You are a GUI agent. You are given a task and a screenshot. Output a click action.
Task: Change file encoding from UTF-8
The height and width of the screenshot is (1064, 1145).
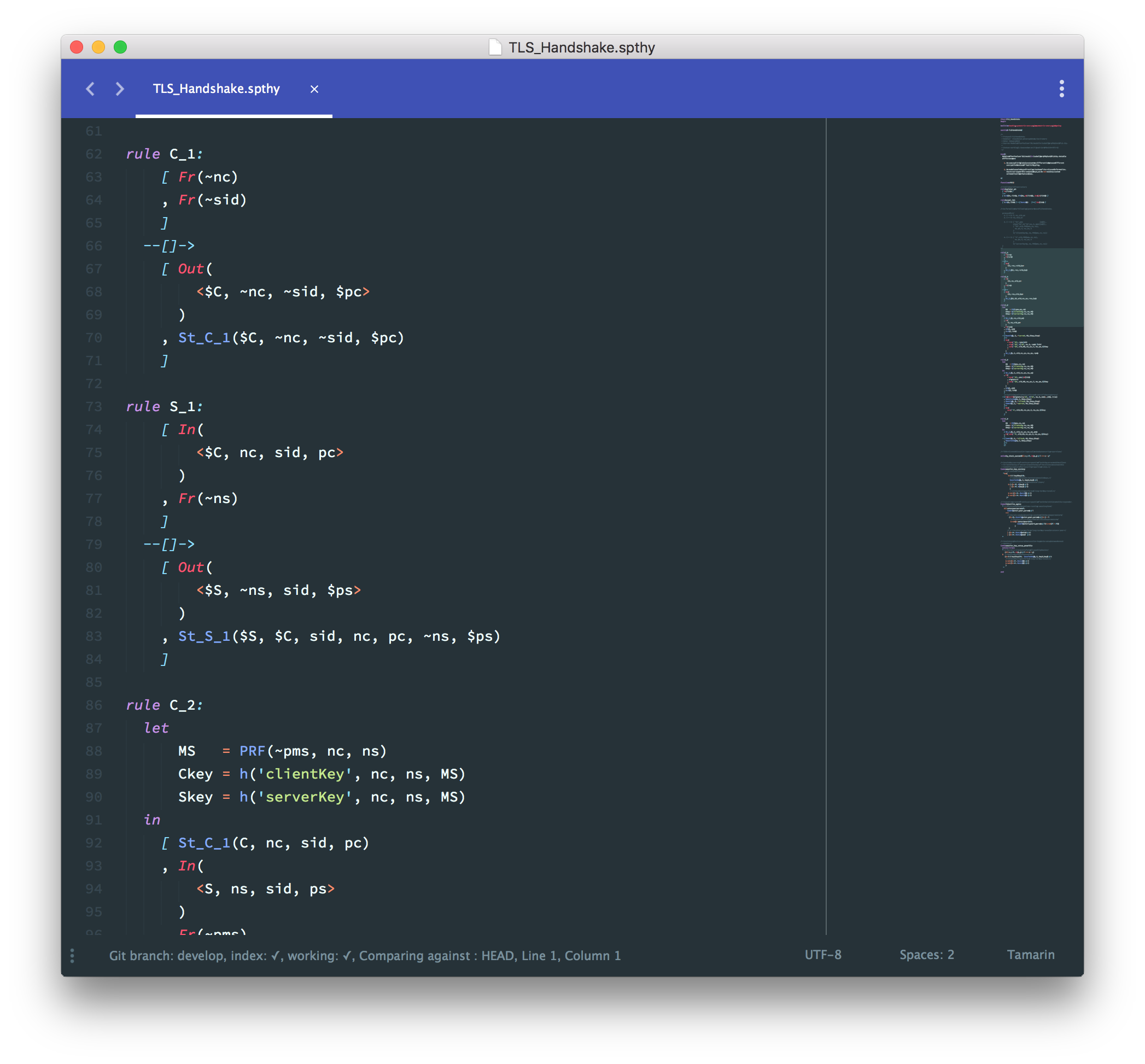(x=822, y=955)
